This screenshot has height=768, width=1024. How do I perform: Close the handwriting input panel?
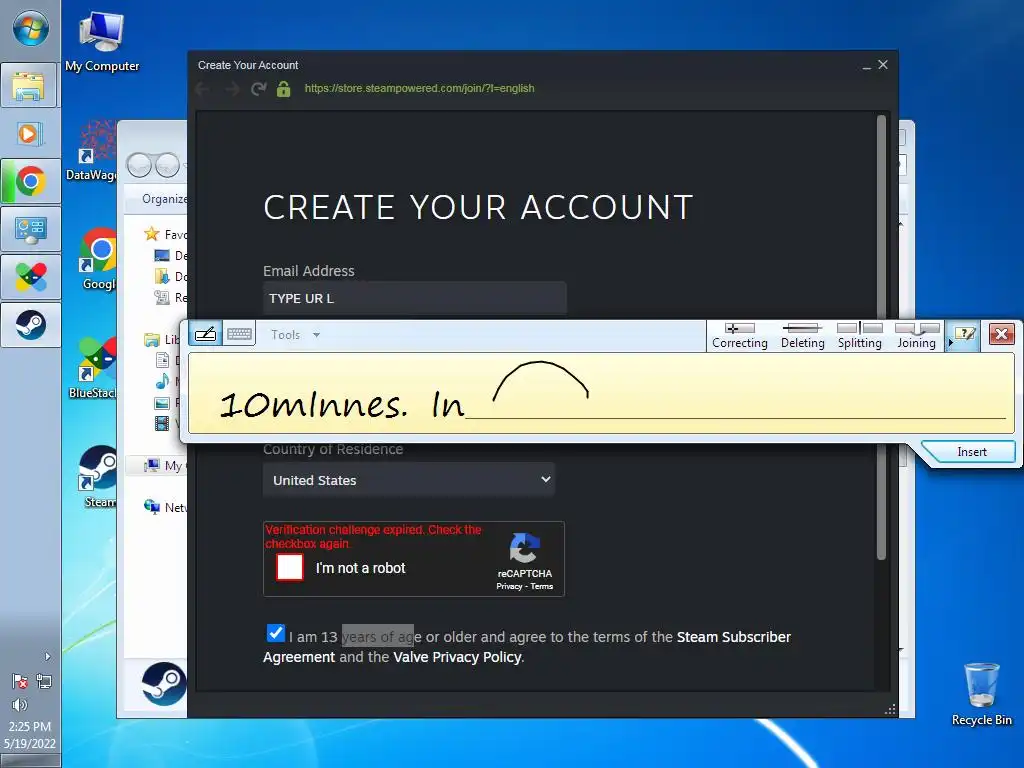[x=1001, y=334]
